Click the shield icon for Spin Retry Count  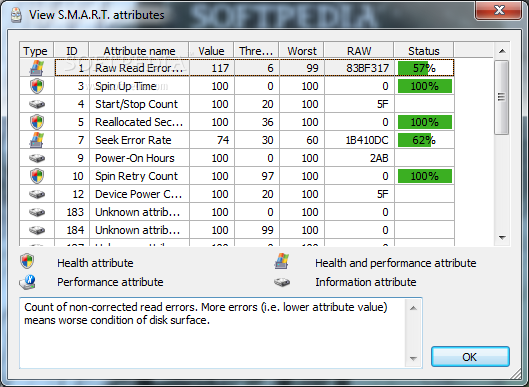37,176
